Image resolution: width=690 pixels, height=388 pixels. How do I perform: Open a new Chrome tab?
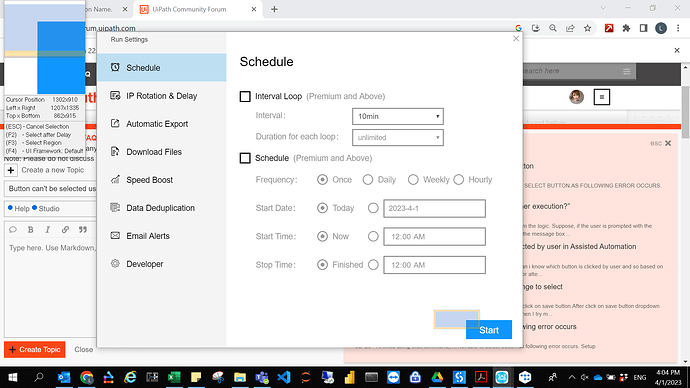[x=274, y=9]
